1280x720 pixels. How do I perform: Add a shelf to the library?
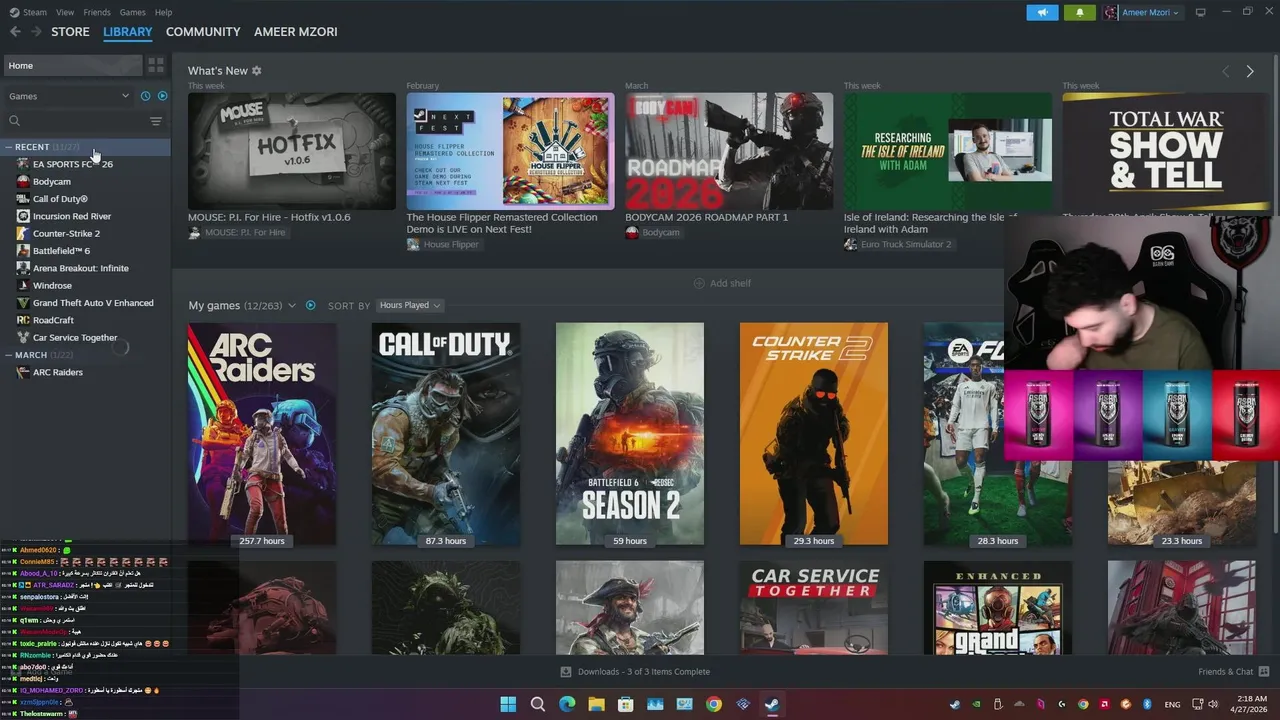click(722, 283)
